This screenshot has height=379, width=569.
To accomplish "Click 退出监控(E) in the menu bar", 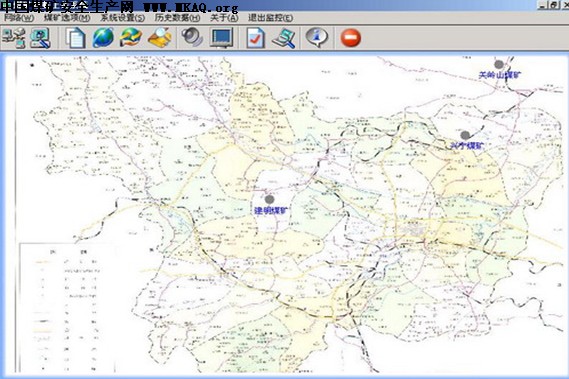I will (270, 17).
